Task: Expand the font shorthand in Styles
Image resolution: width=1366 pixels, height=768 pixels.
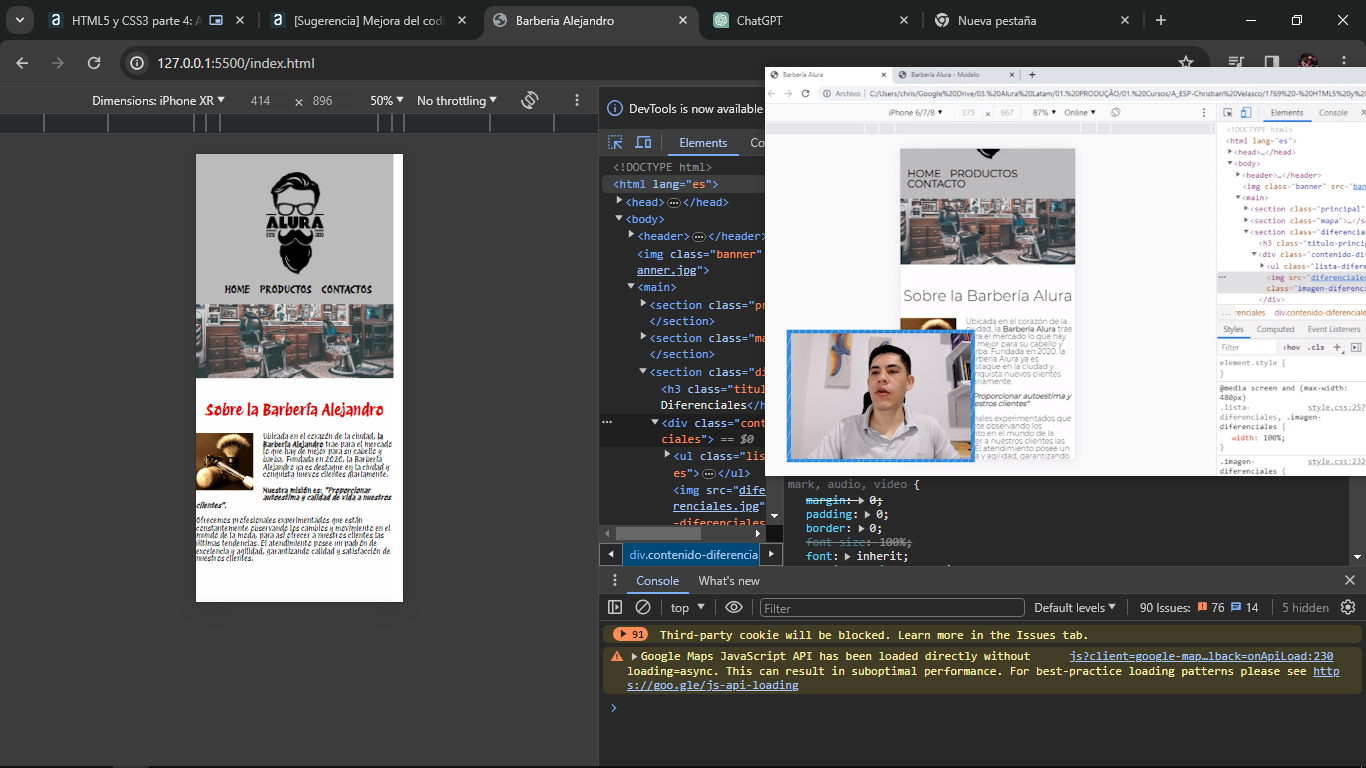Action: tap(846, 556)
